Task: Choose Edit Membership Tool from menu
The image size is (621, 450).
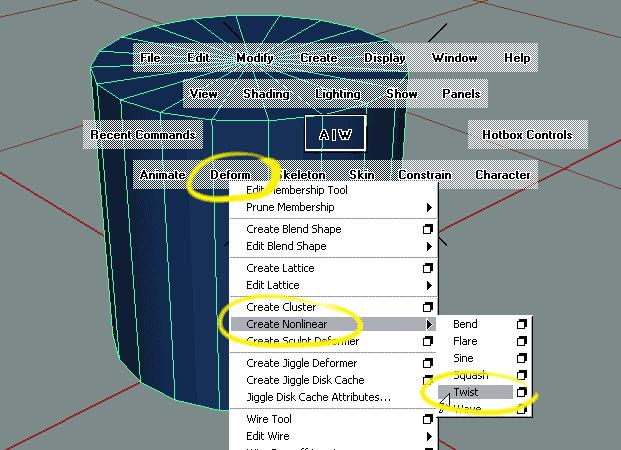Action: pos(300,190)
